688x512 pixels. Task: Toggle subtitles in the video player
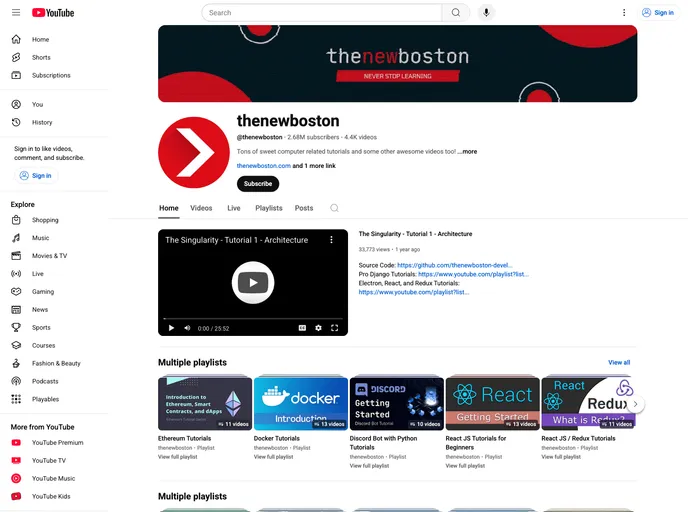[302, 328]
